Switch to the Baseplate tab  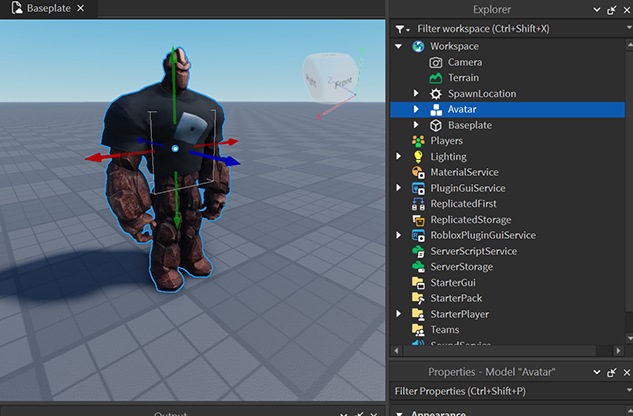click(49, 8)
